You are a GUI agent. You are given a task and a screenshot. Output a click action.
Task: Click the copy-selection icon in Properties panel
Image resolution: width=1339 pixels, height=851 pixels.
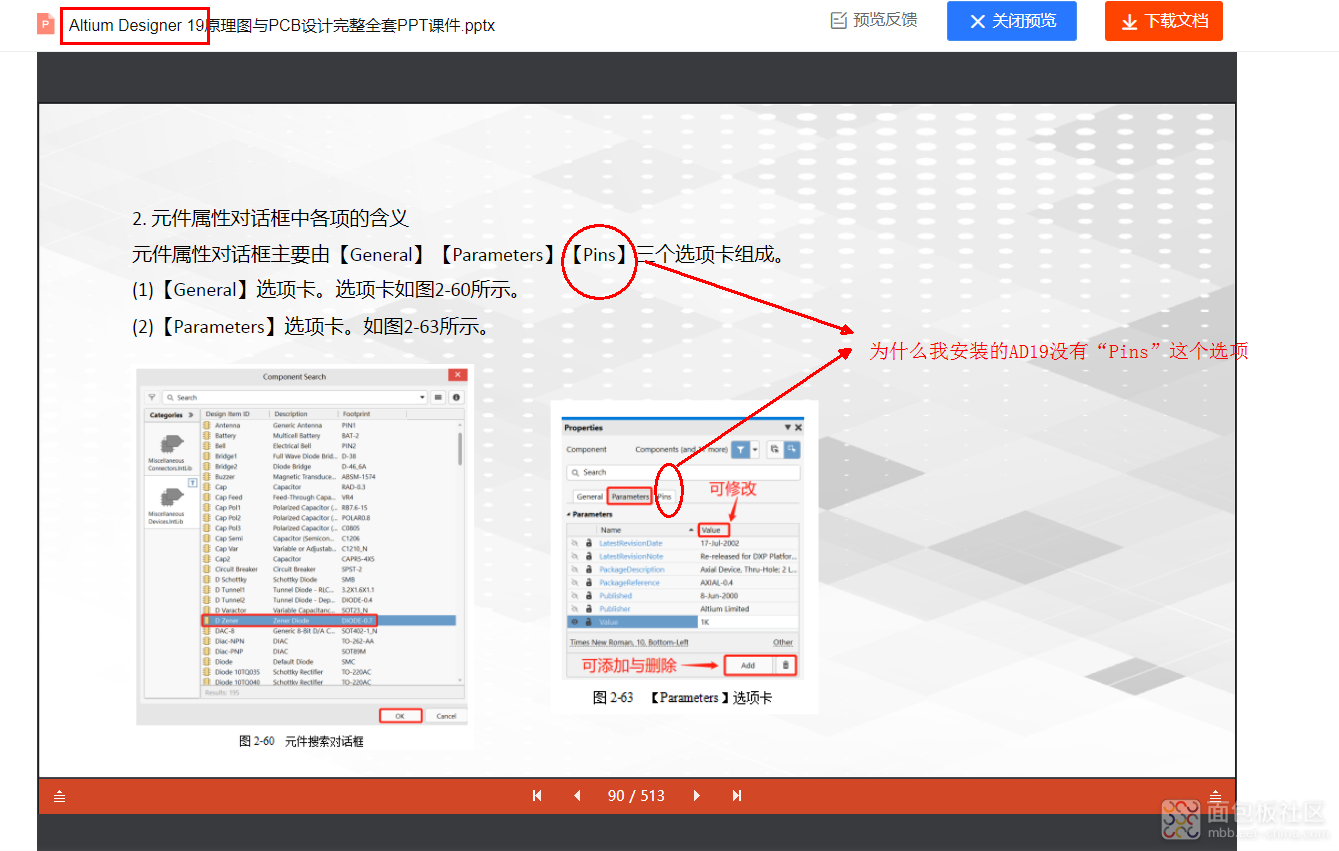point(774,449)
